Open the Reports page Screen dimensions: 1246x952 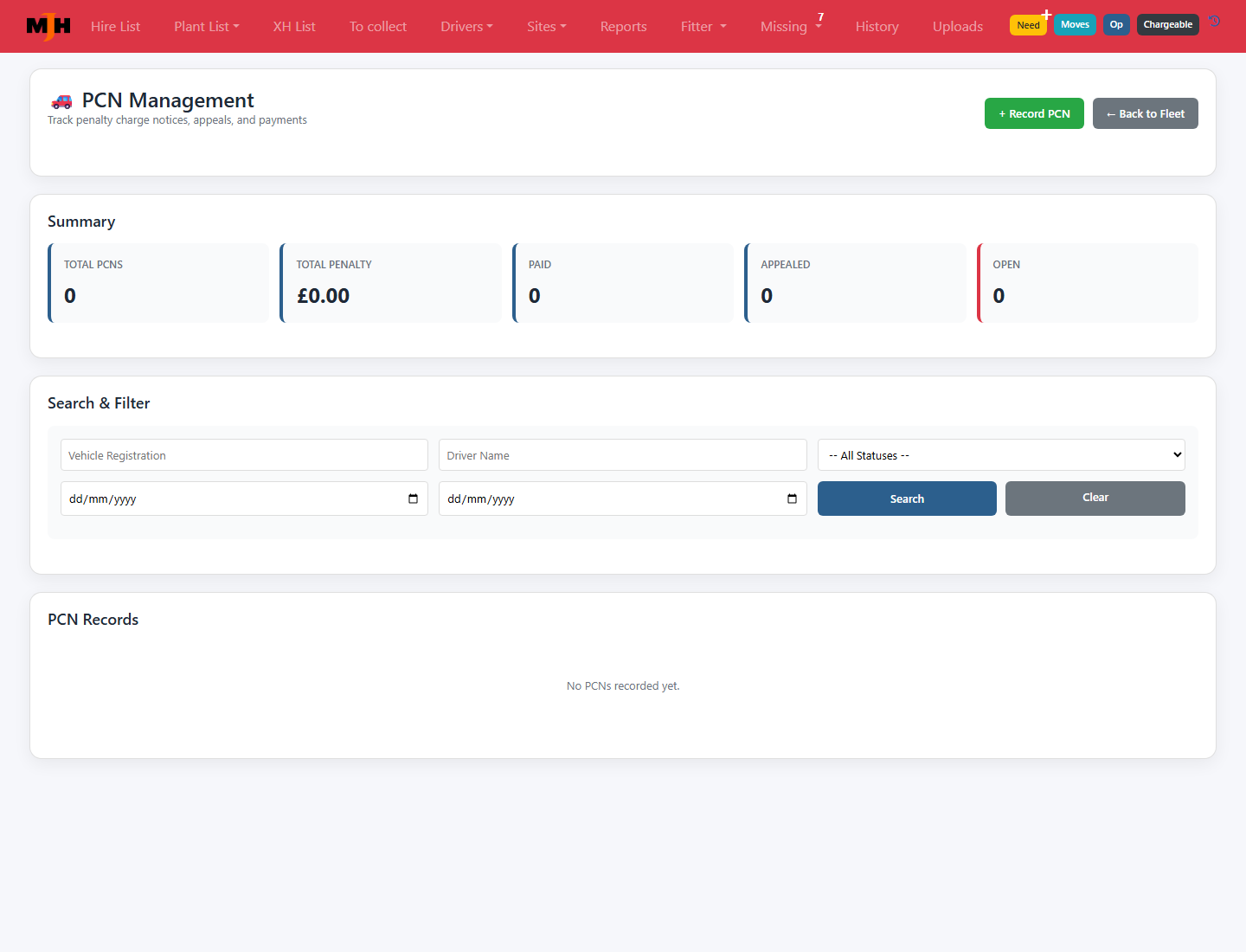624,27
